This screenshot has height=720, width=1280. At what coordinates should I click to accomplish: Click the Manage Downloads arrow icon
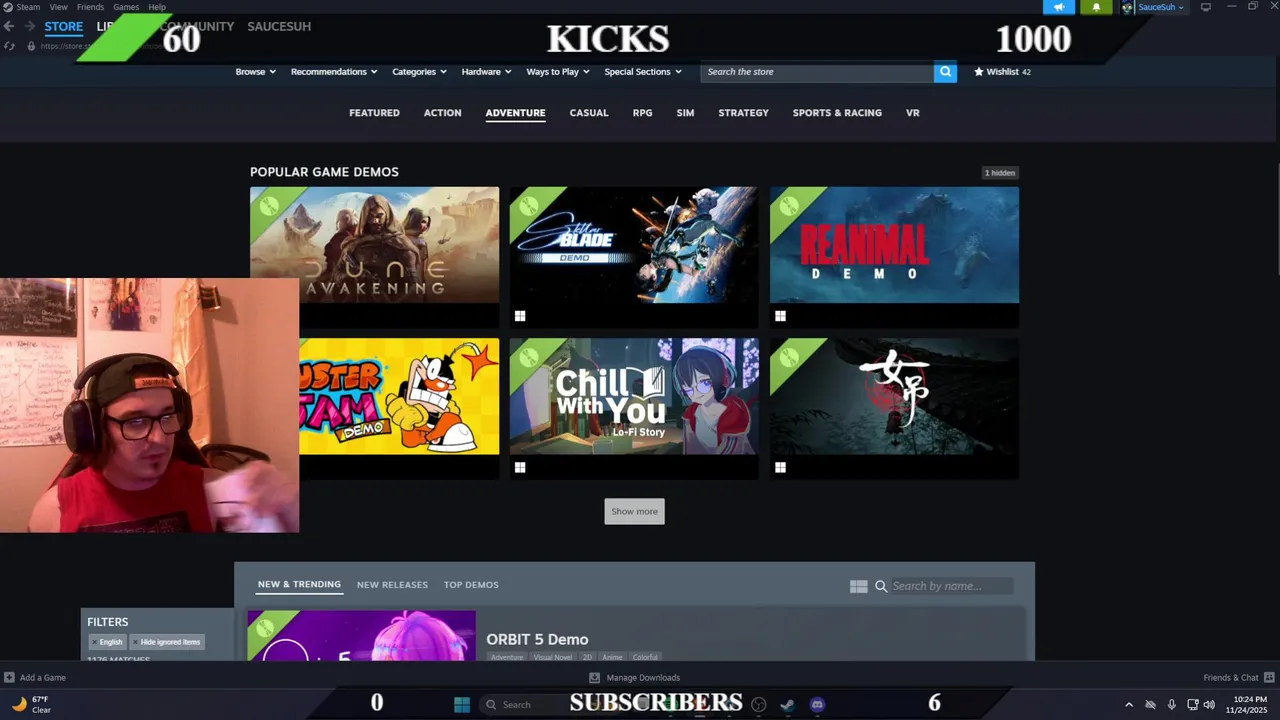595,677
